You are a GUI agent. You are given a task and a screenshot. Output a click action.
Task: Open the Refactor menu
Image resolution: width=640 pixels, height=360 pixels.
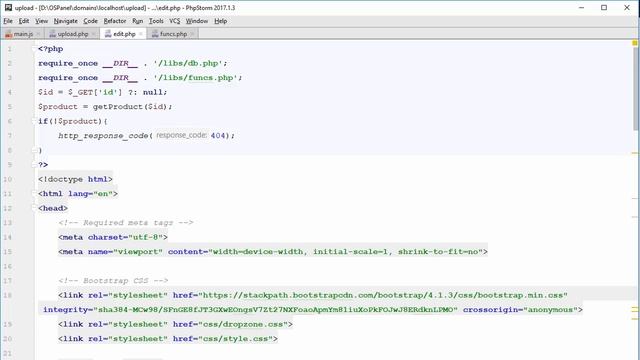tap(115, 21)
